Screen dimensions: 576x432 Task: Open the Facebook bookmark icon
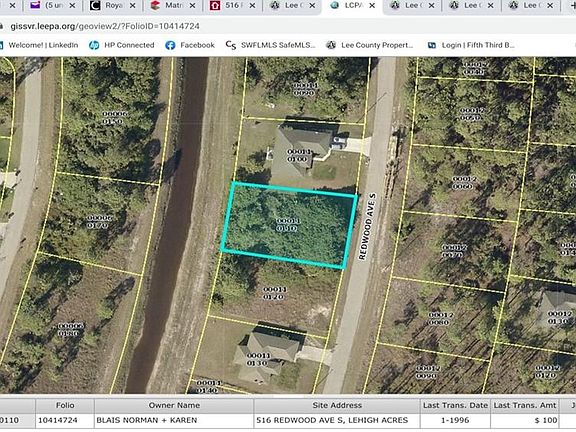170,45
